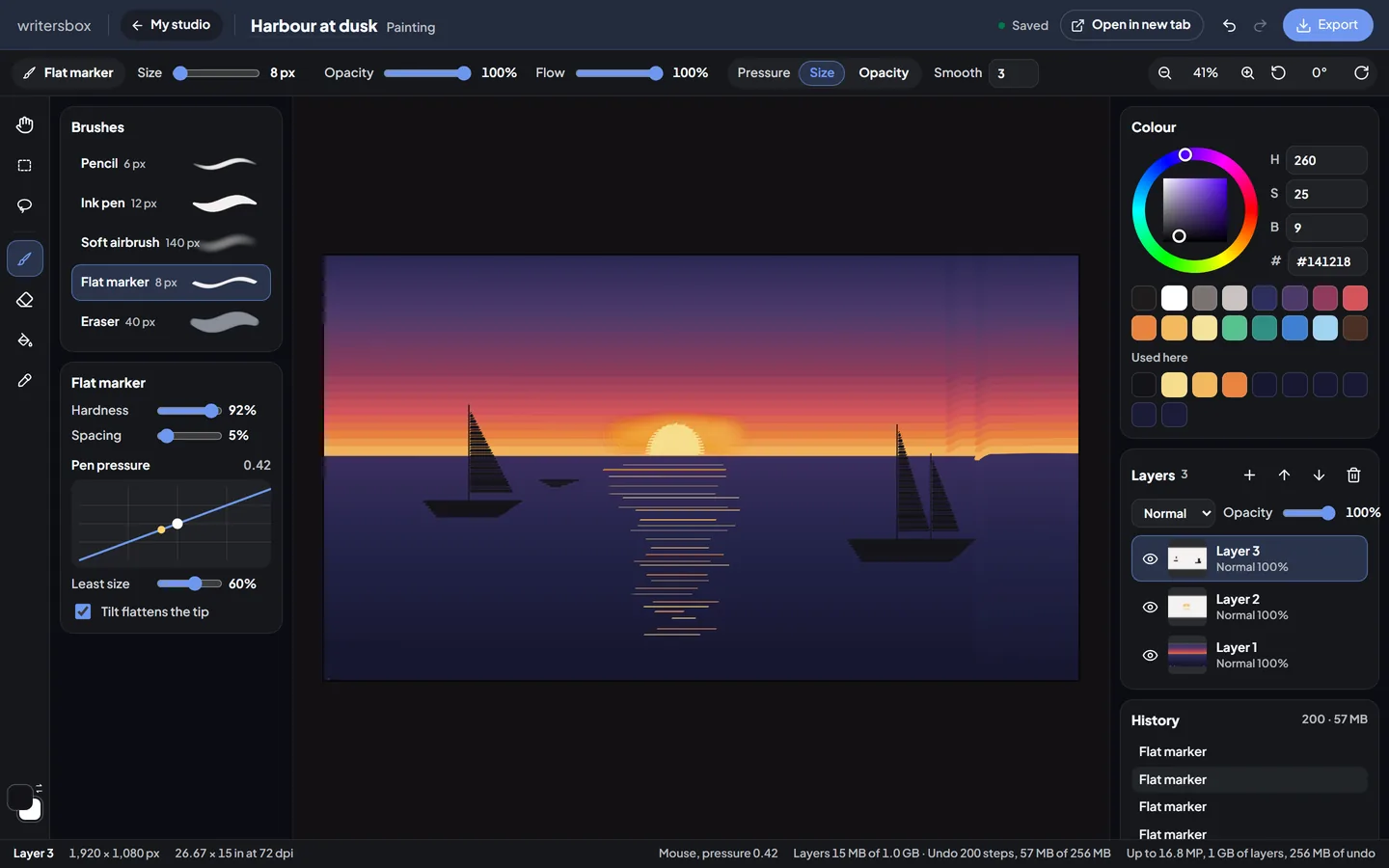Click the Flat marker tool button in top bar

coord(68,73)
